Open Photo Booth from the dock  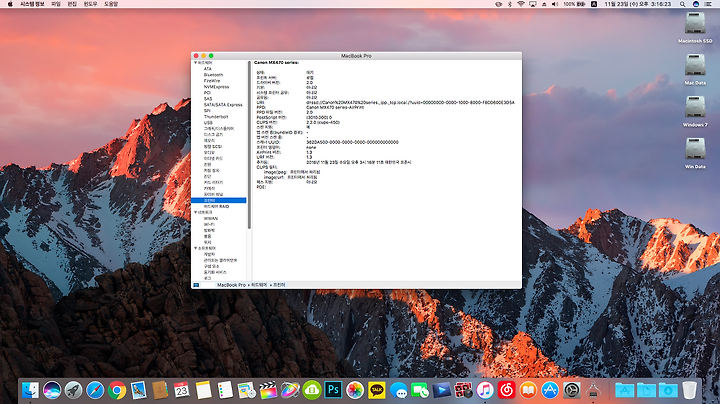463,390
